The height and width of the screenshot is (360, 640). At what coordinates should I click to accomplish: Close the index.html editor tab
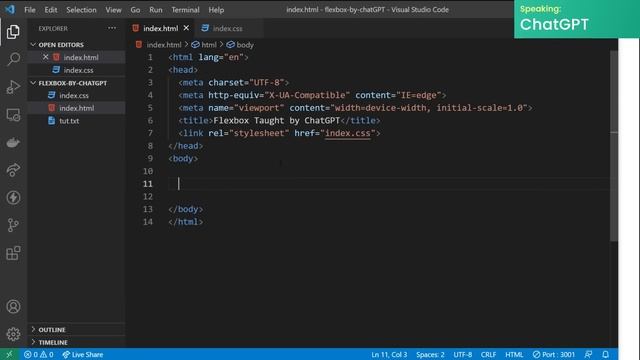186,28
